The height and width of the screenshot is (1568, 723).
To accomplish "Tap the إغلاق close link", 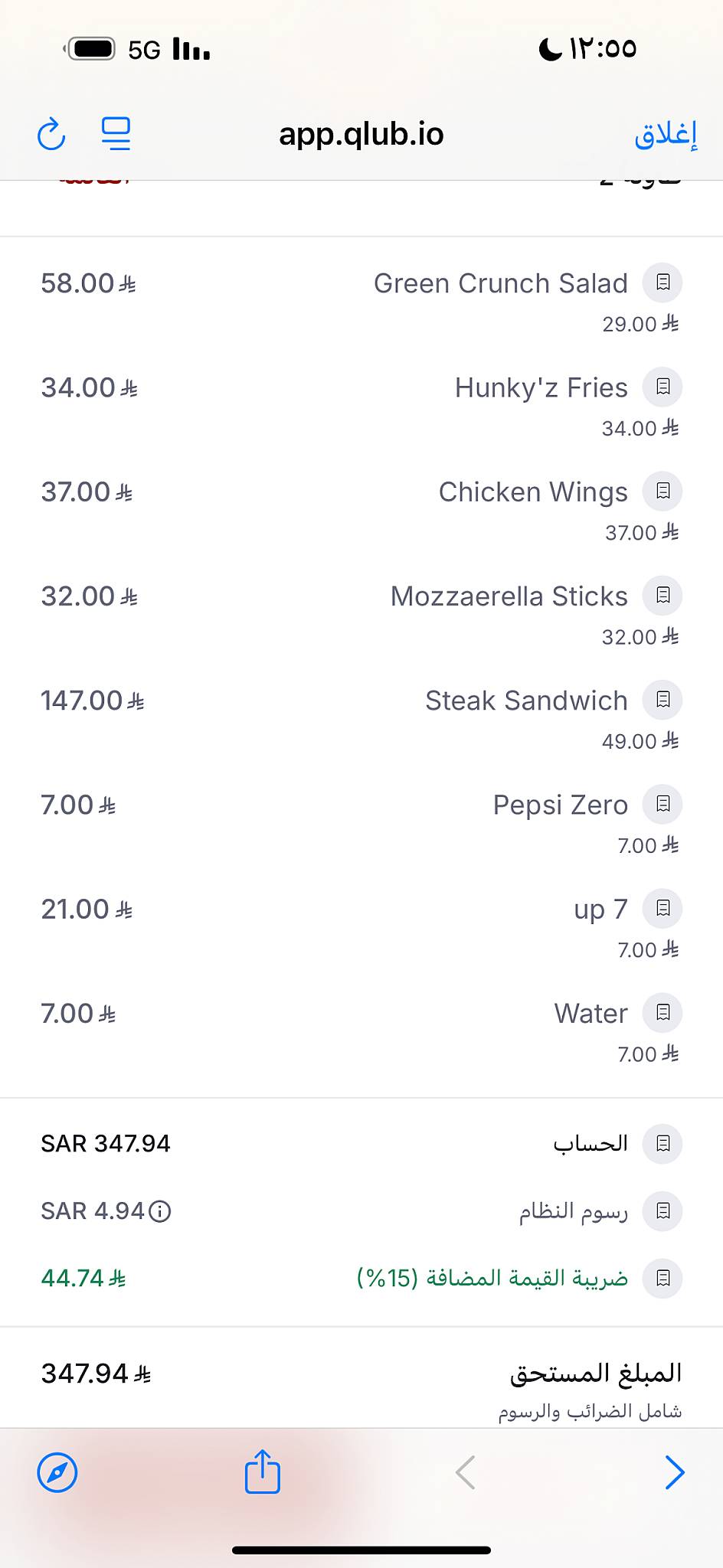I will 666,134.
